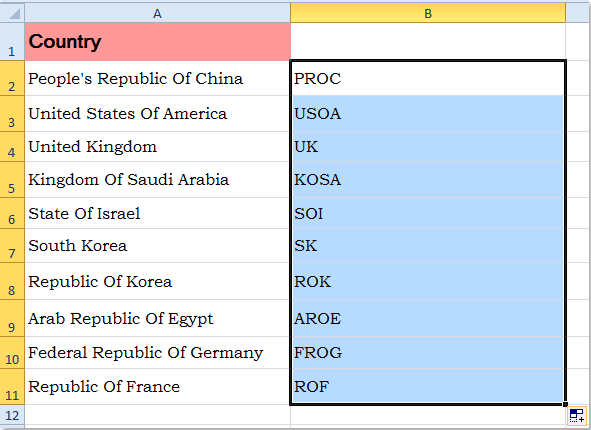This screenshot has height=430, width=591.
Task: Select row 1 header
Action: (x=12, y=41)
